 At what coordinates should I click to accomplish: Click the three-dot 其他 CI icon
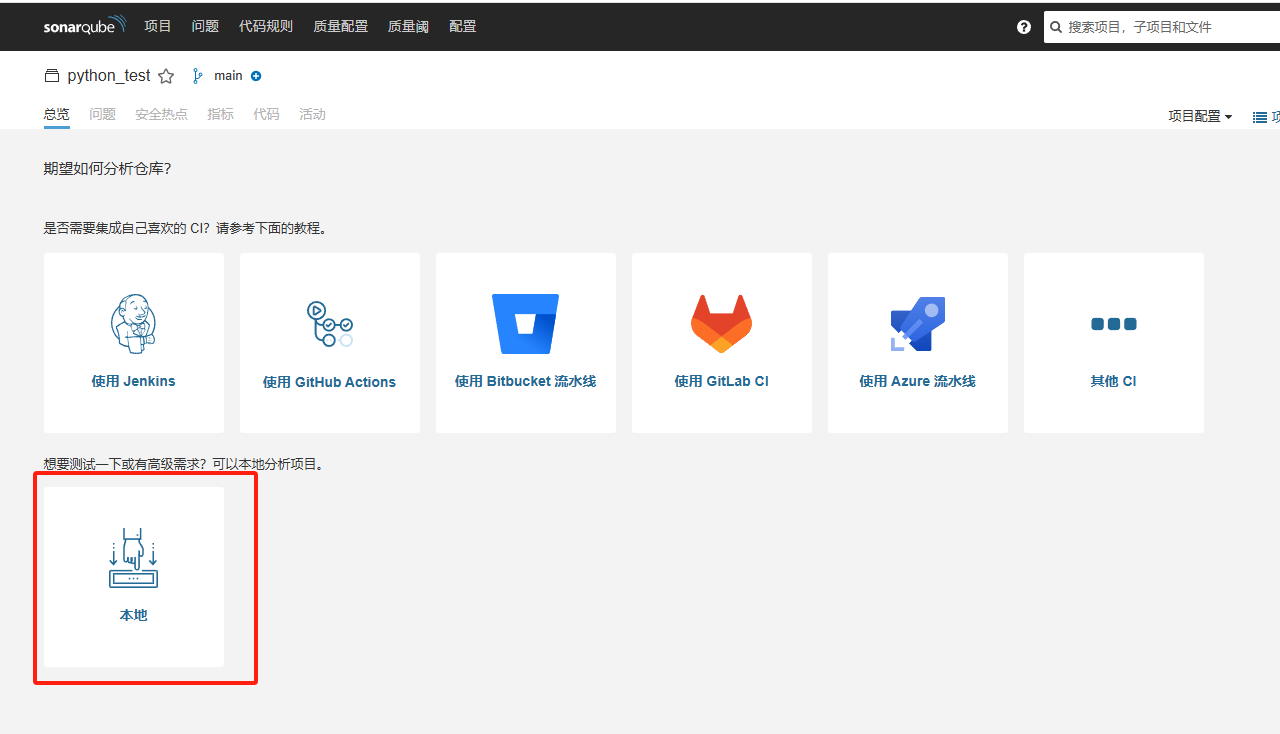(1113, 324)
